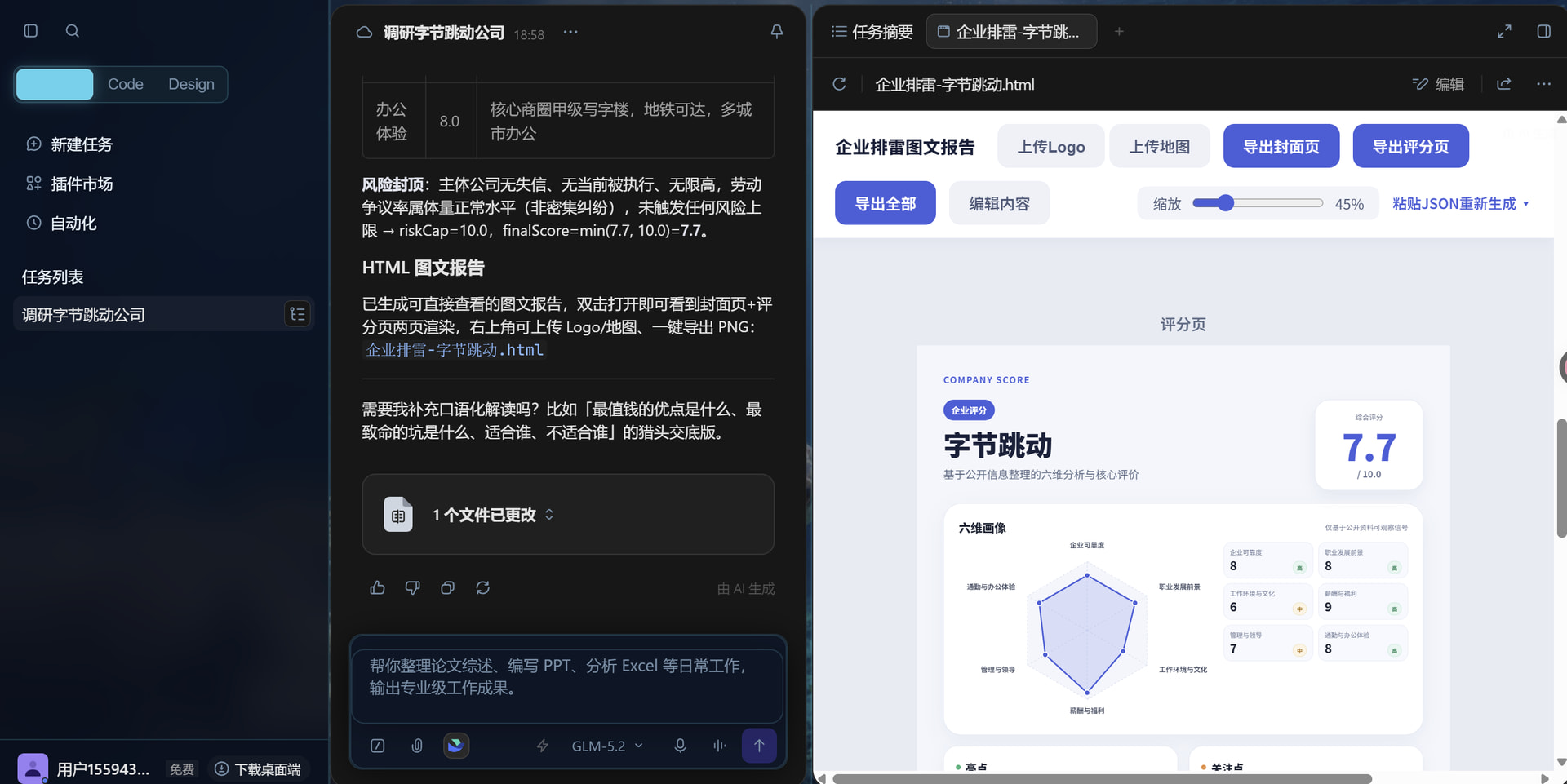Select the highlighted blue mode tab
The image size is (1567, 784).
tap(55, 84)
